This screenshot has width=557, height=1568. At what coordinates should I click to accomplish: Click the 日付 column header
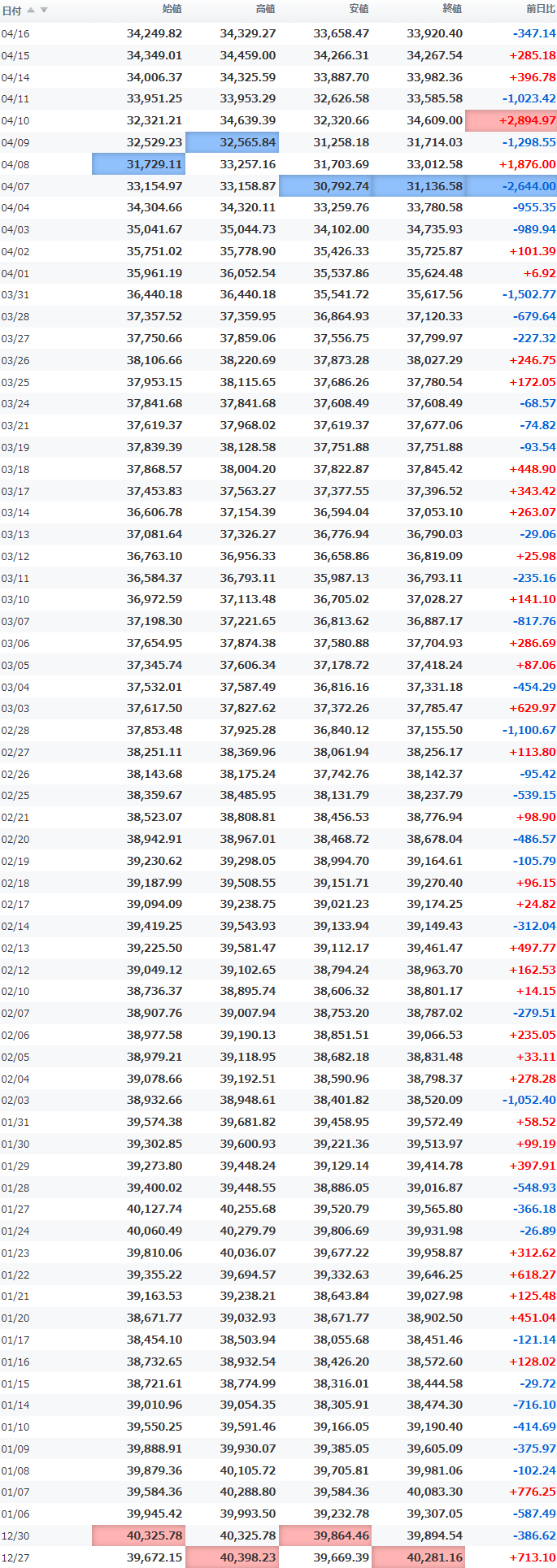pyautogui.click(x=11, y=11)
